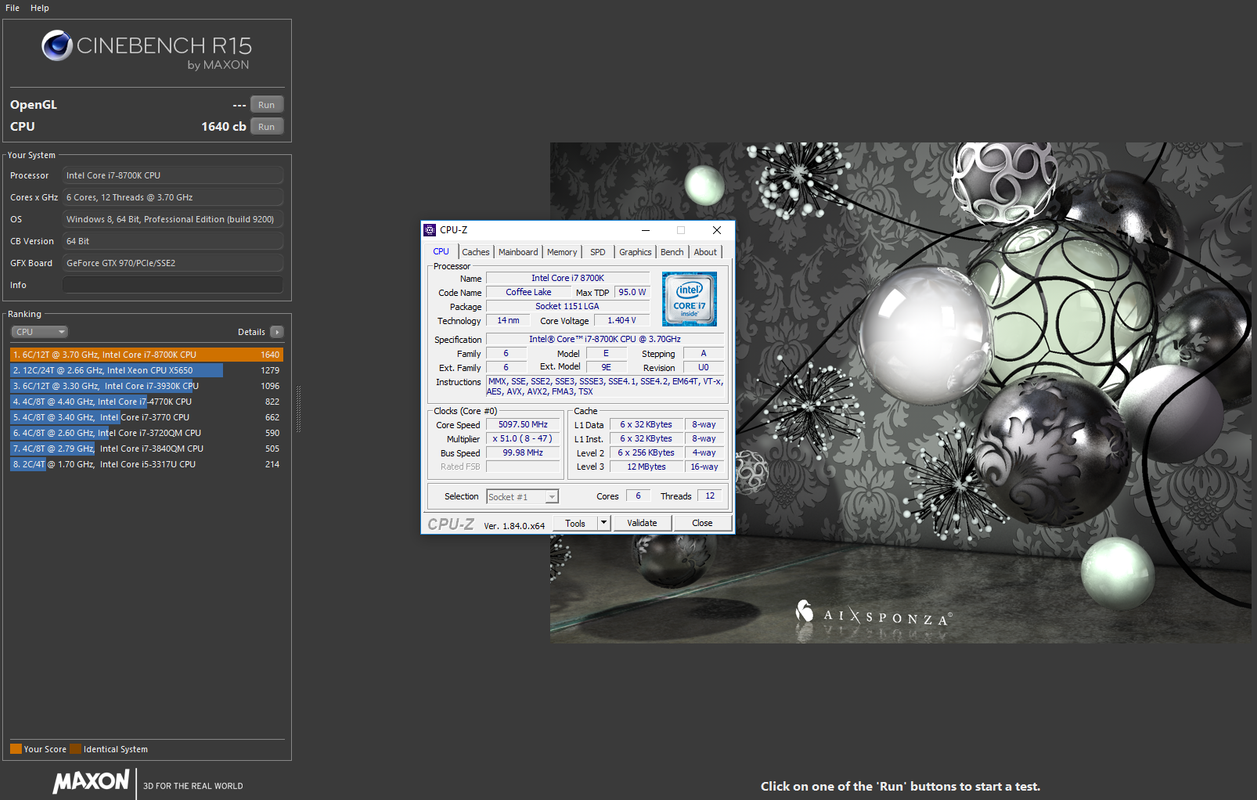This screenshot has height=800, width=1257.
Task: Switch to the CPU tab in CPU-Z
Action: [x=441, y=252]
